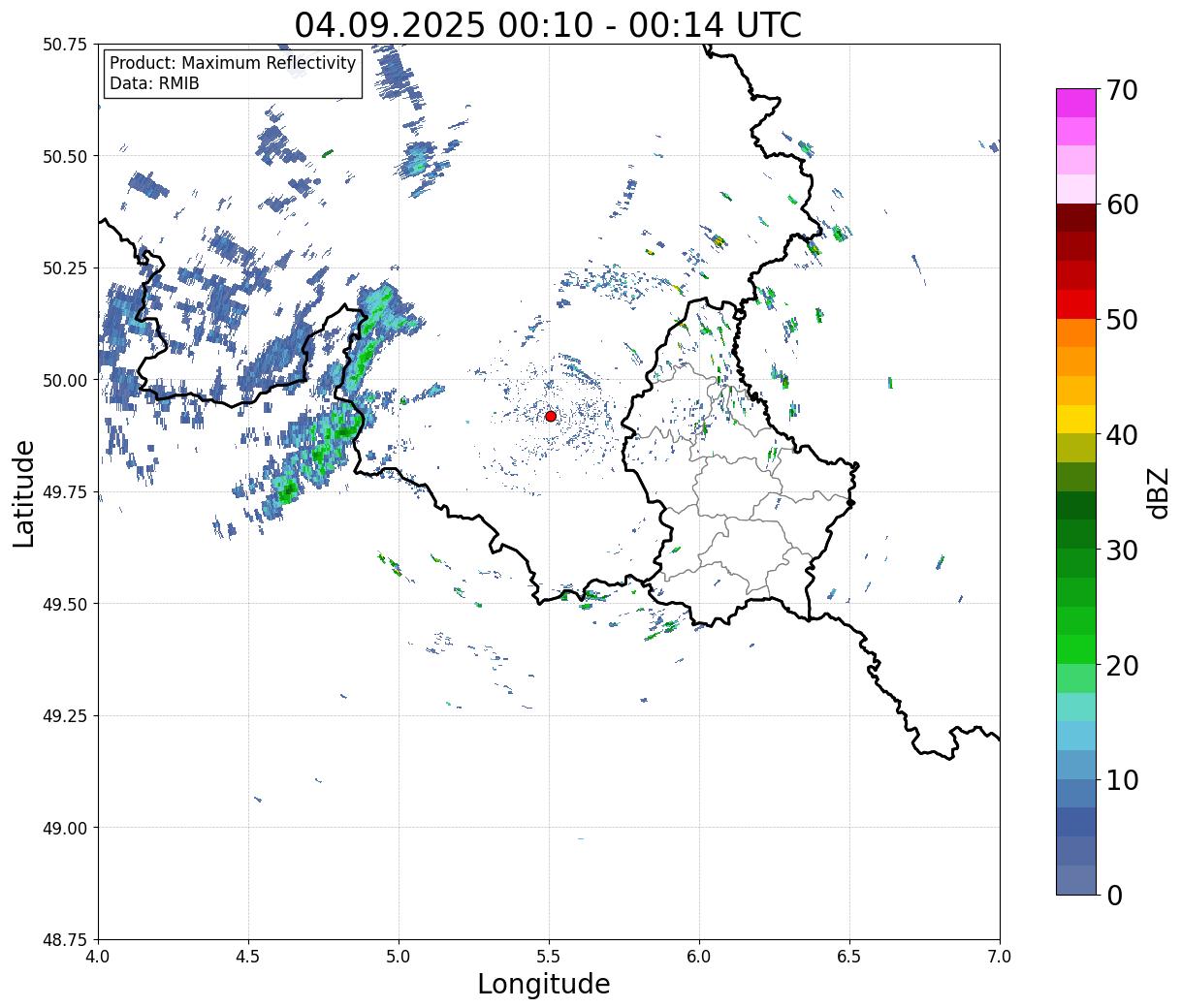Click the colorbar tick label 10
The height and width of the screenshot is (1008, 1182).
1122,779
